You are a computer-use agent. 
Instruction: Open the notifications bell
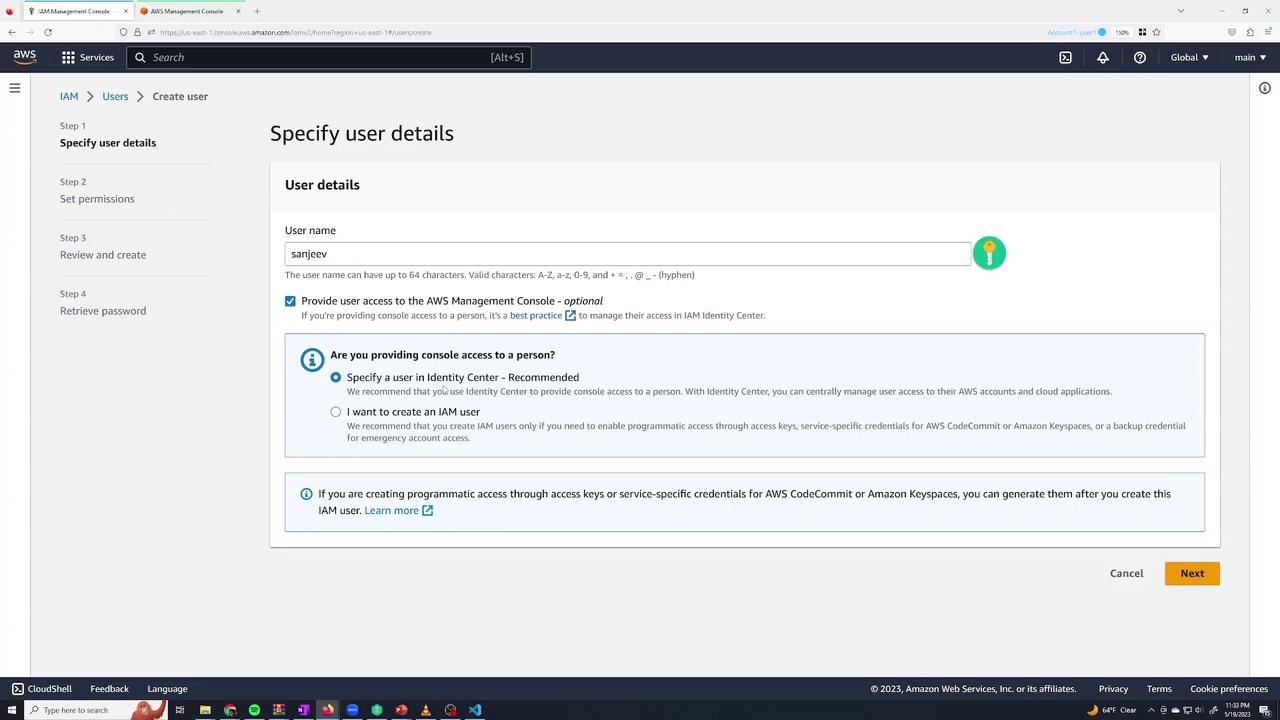coord(1103,57)
